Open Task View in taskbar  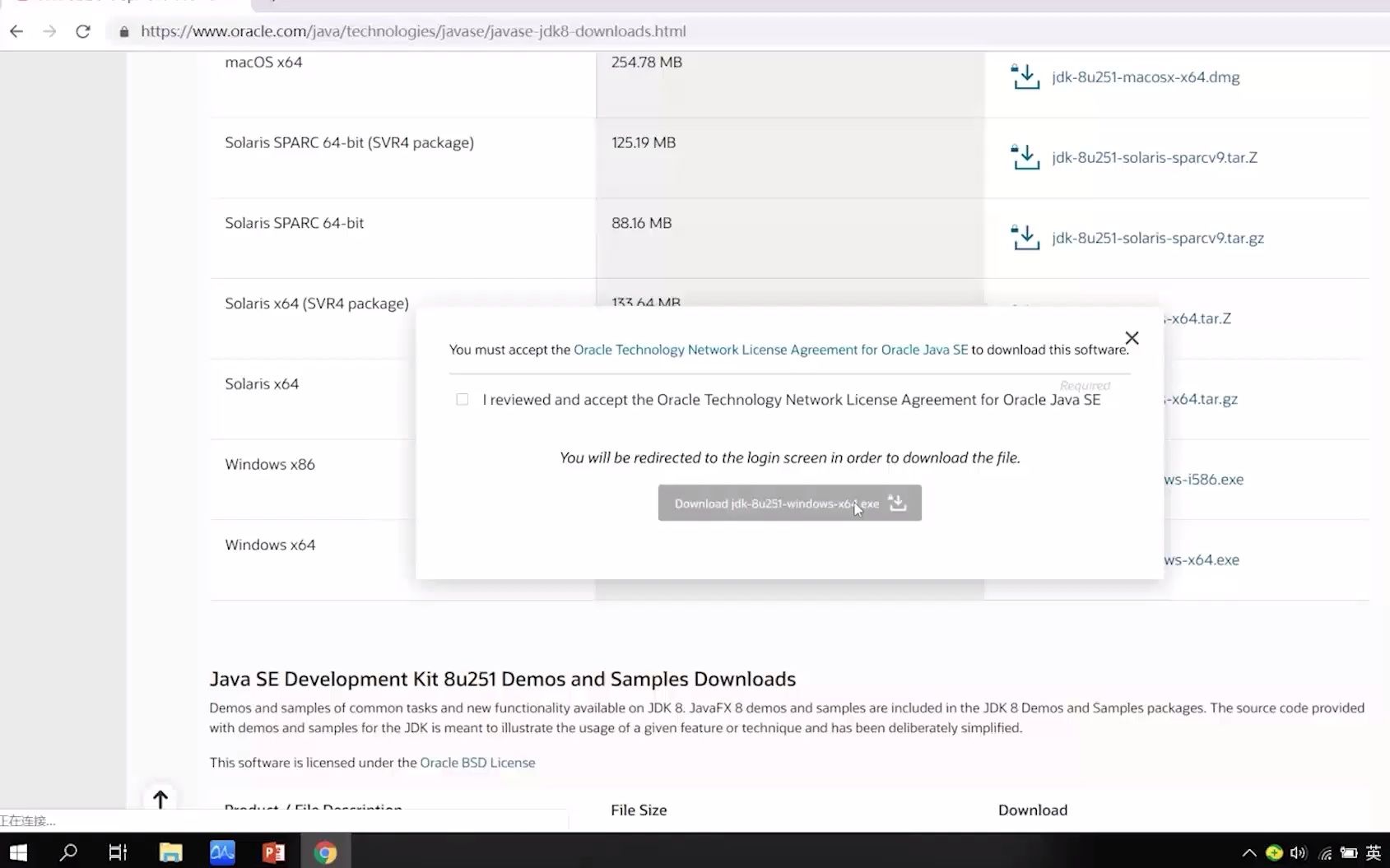point(118,852)
